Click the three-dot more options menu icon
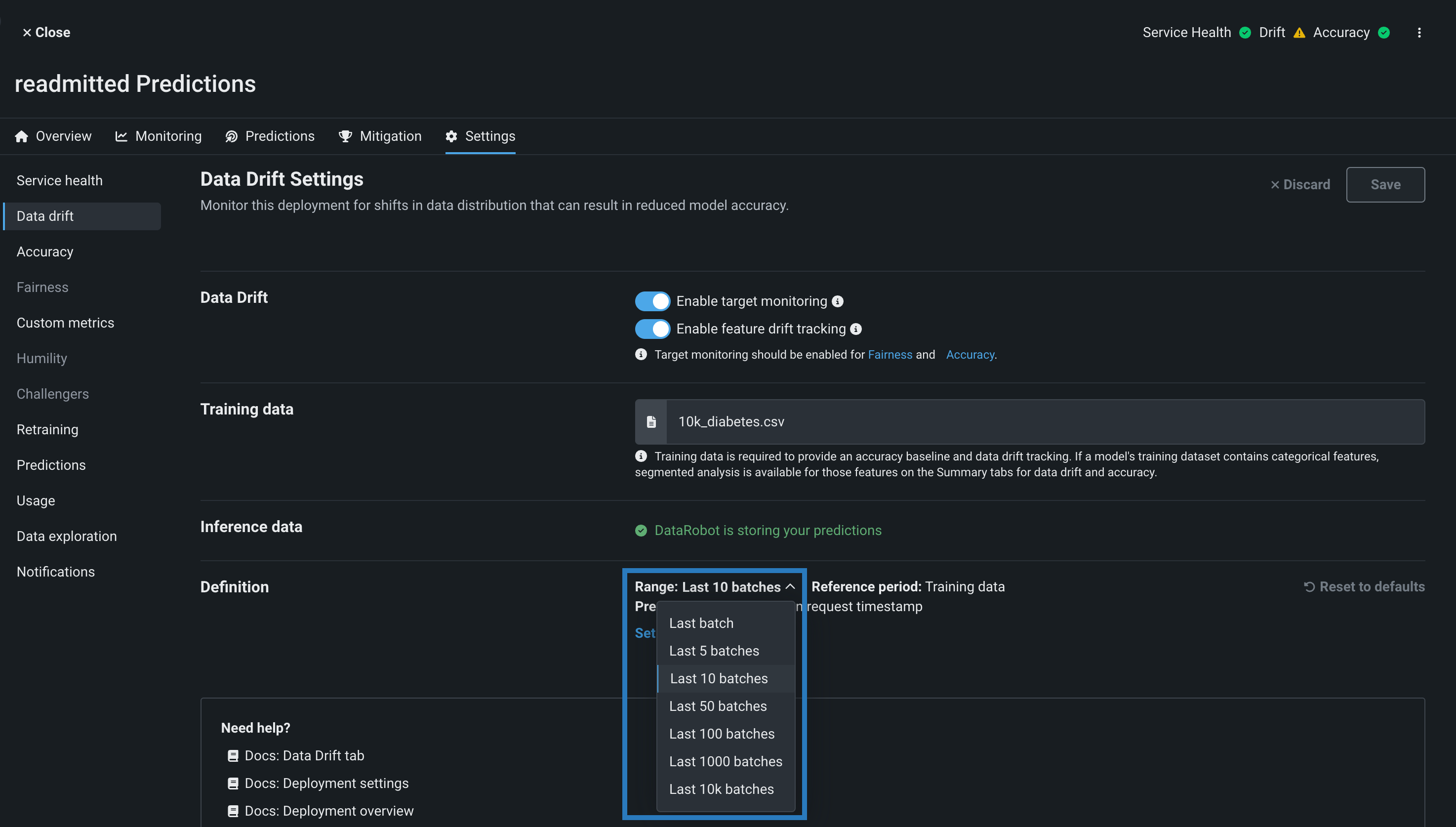 [x=1418, y=33]
